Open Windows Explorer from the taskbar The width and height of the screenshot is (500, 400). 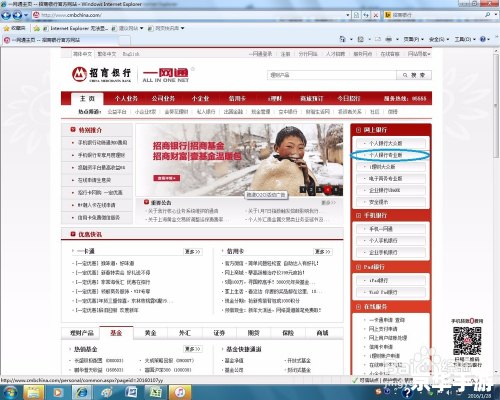pos(33,392)
